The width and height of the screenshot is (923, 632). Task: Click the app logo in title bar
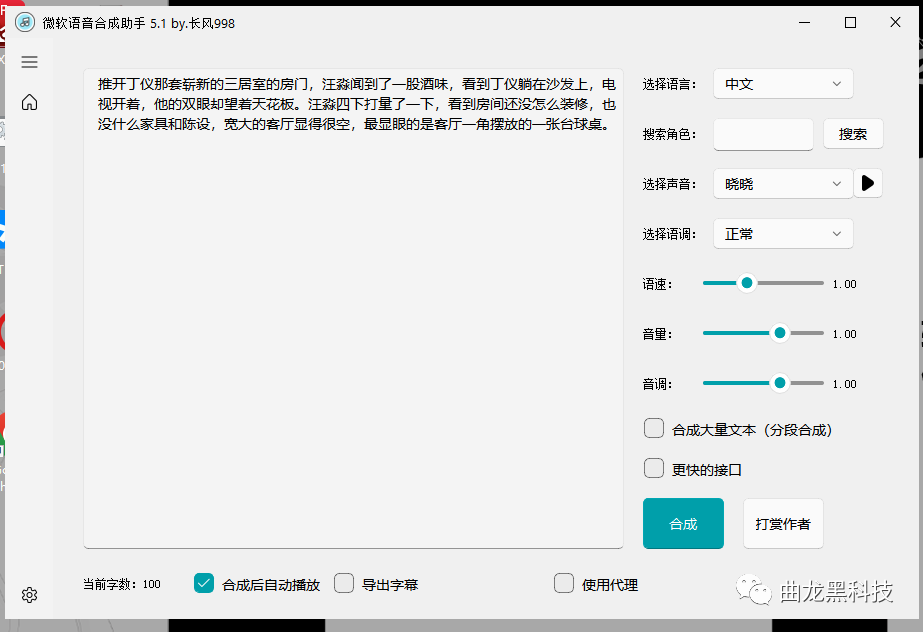25,23
